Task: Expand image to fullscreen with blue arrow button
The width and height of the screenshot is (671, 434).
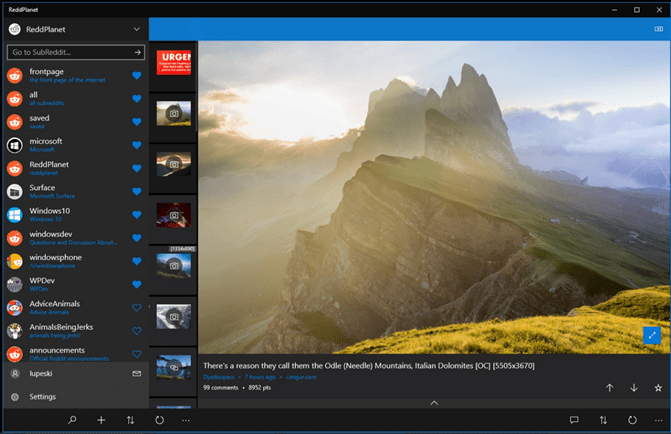Action: click(x=652, y=336)
